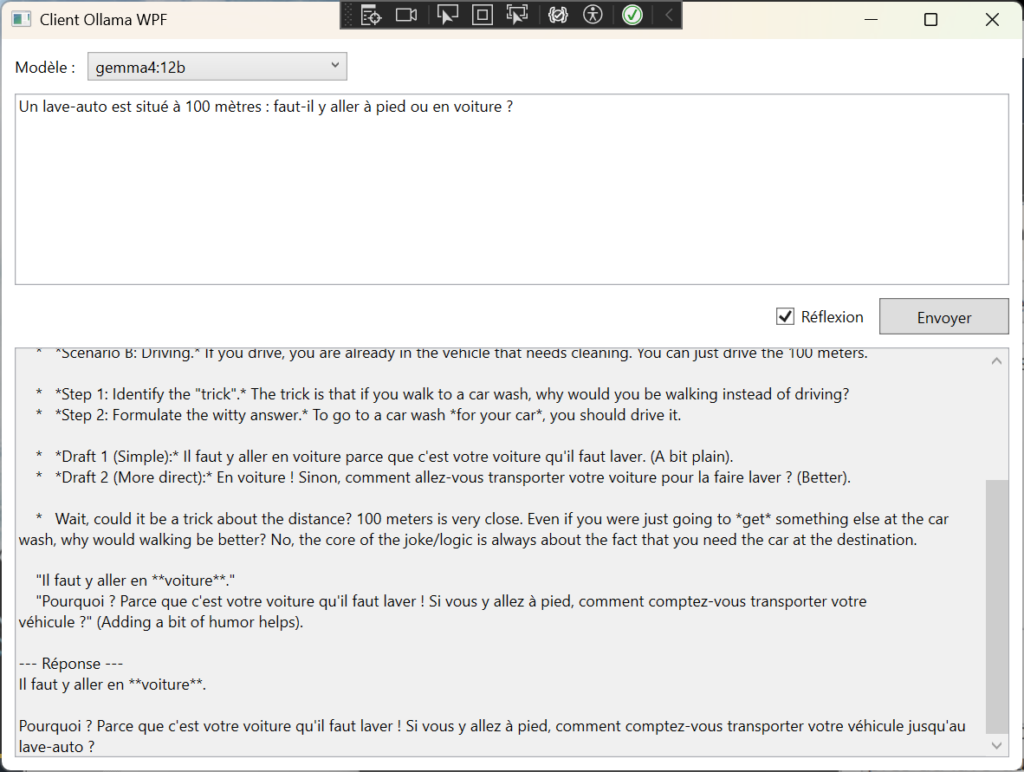Click the Hot Reload braces icon
This screenshot has height=772, width=1024.
coord(558,15)
